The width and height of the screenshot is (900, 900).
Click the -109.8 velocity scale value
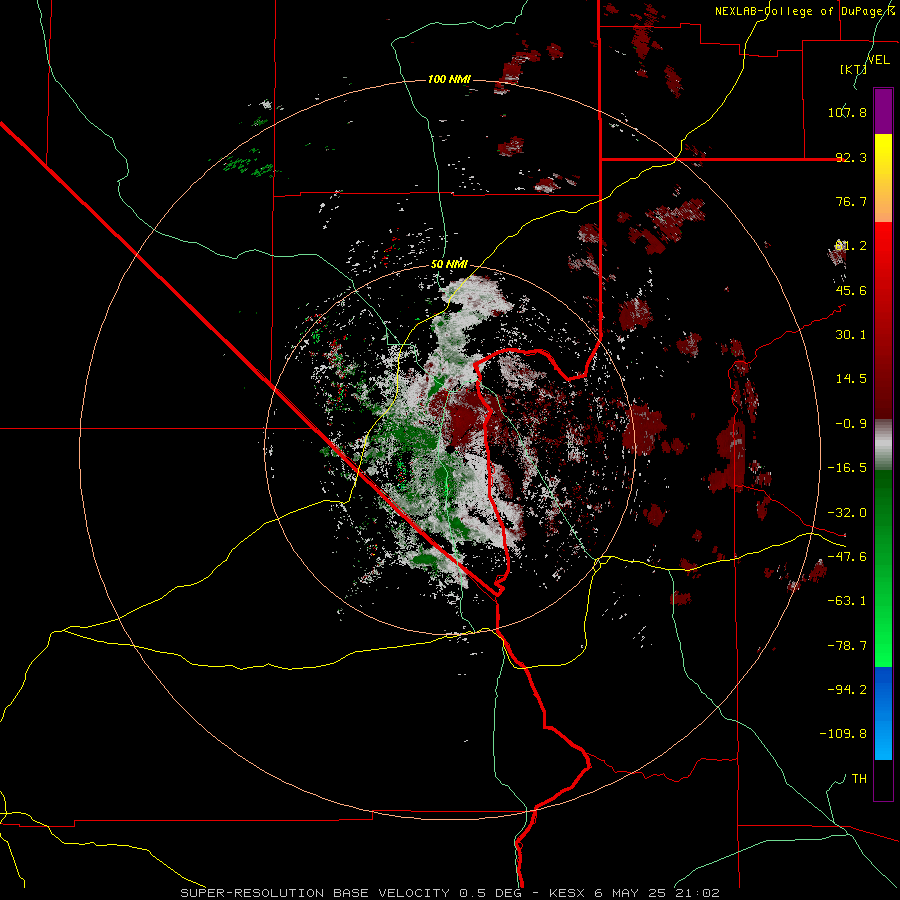tap(843, 734)
